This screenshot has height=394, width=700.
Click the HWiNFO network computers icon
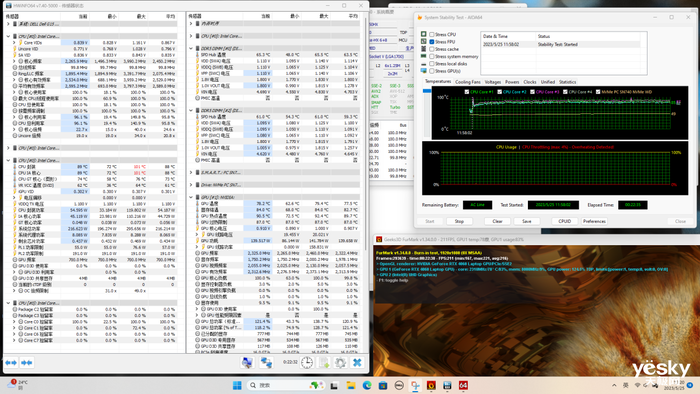pos(266,362)
